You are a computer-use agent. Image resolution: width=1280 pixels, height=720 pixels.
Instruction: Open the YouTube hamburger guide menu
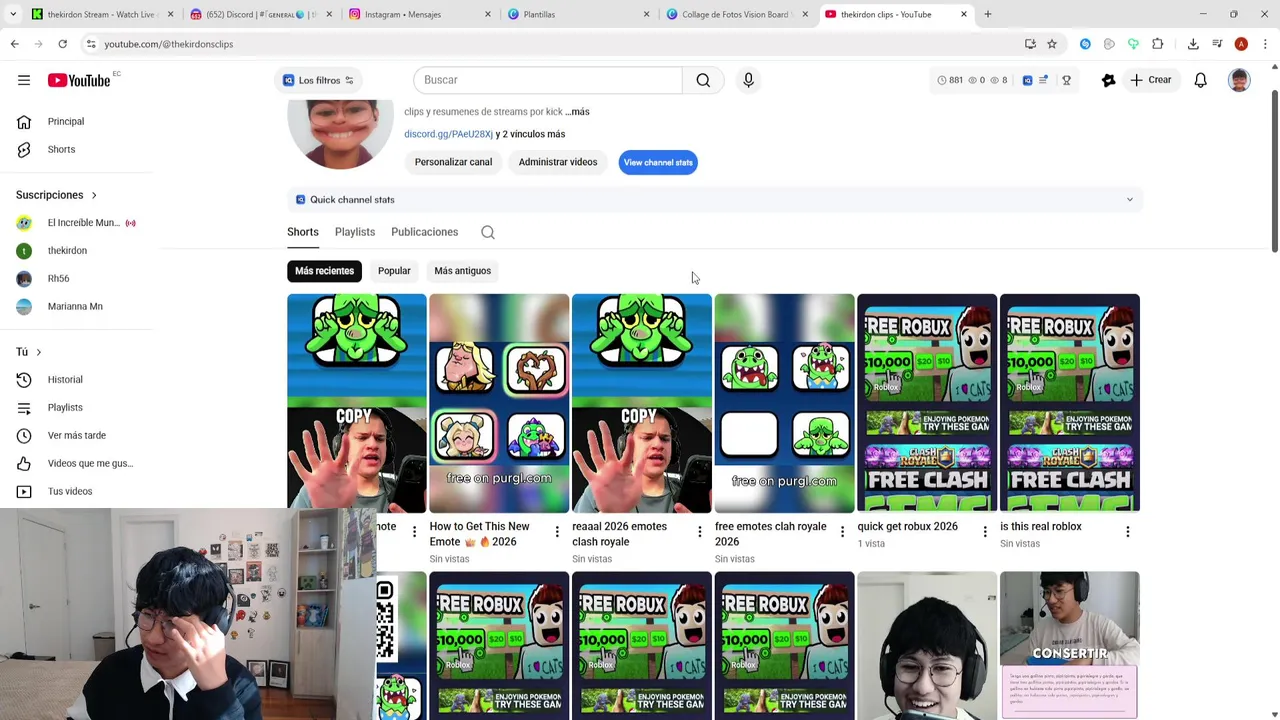tap(24, 80)
